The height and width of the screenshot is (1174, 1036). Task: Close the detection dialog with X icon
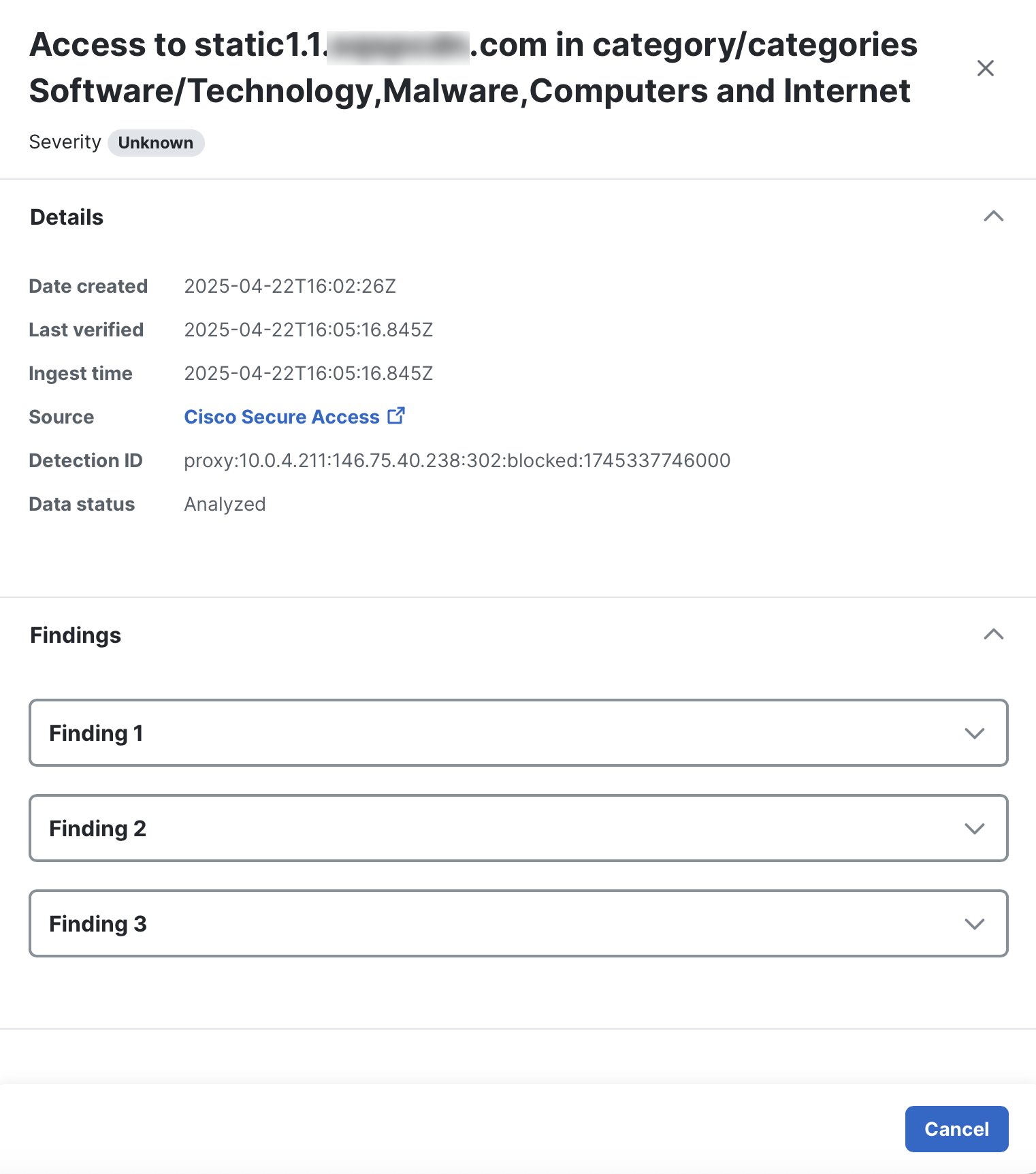tap(985, 68)
